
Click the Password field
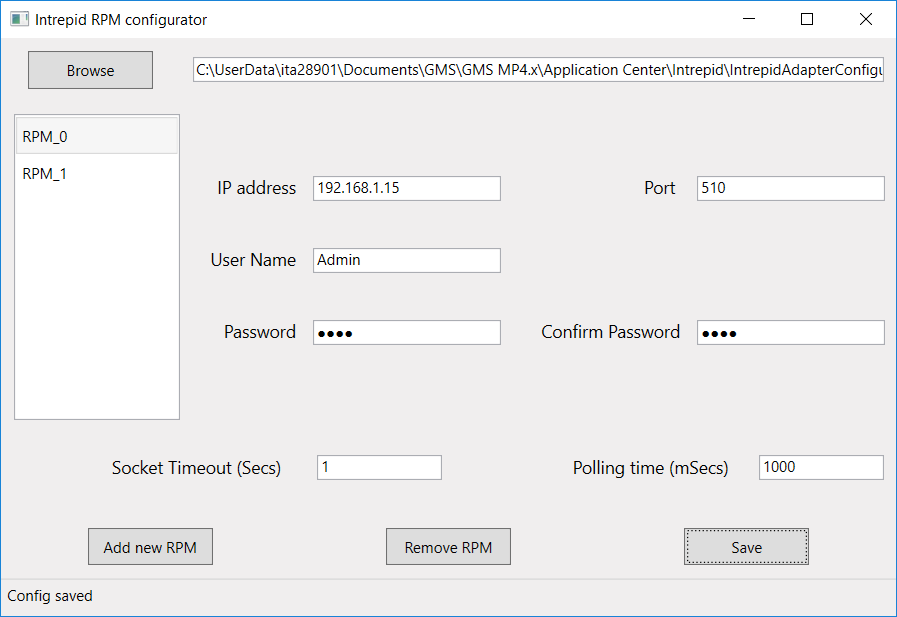406,332
